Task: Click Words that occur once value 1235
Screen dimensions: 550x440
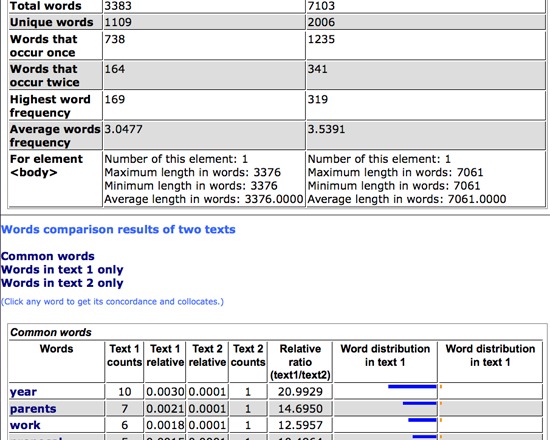Action: click(x=321, y=39)
